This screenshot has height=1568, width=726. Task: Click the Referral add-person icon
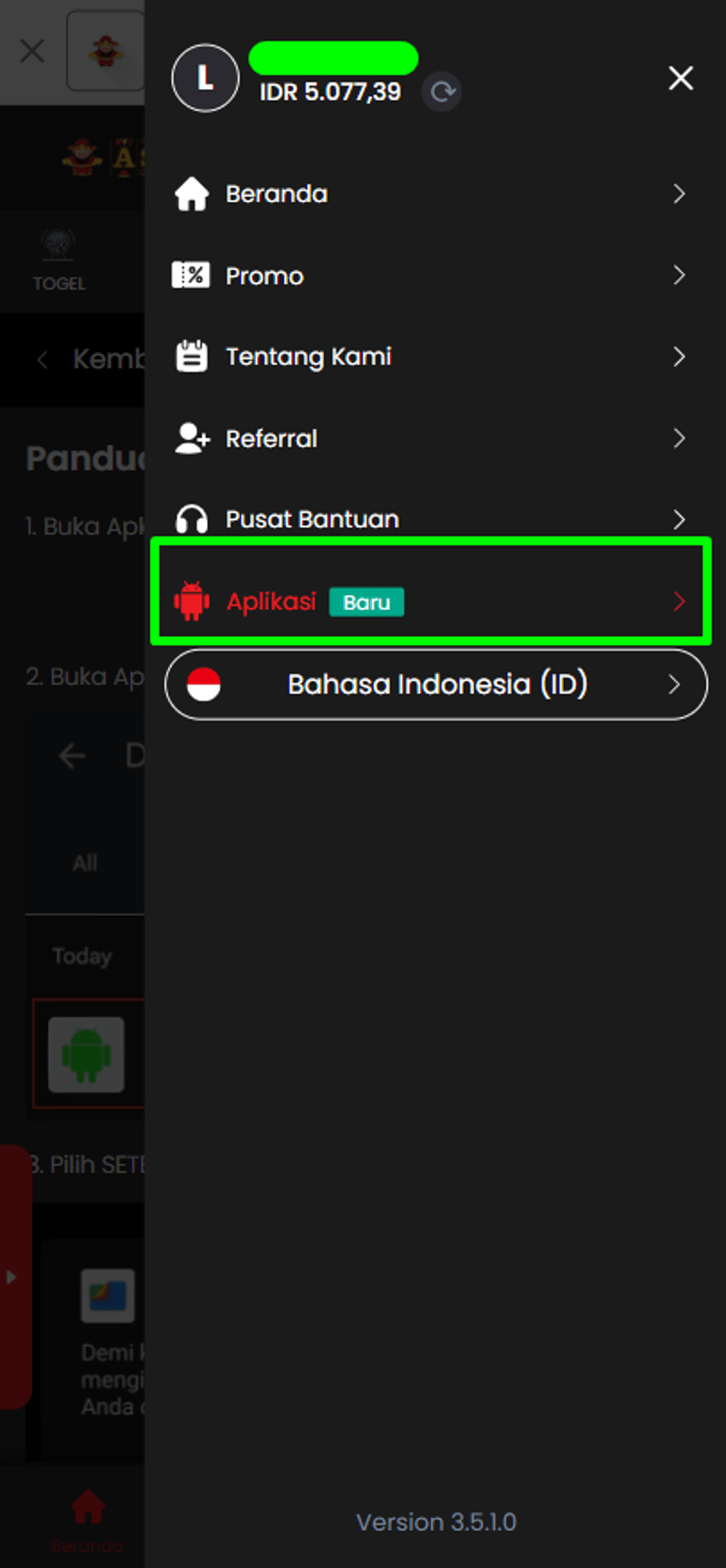[191, 438]
